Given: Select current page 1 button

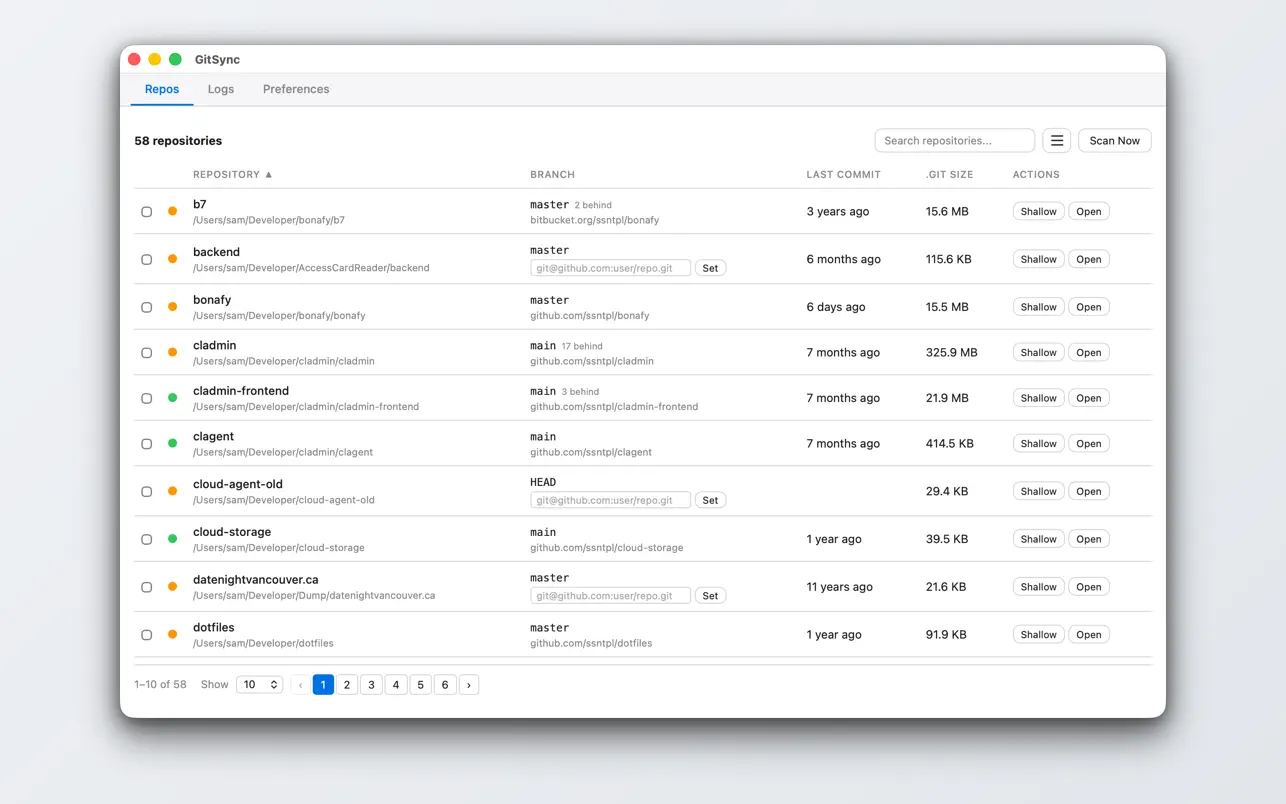Looking at the screenshot, I should click(323, 685).
